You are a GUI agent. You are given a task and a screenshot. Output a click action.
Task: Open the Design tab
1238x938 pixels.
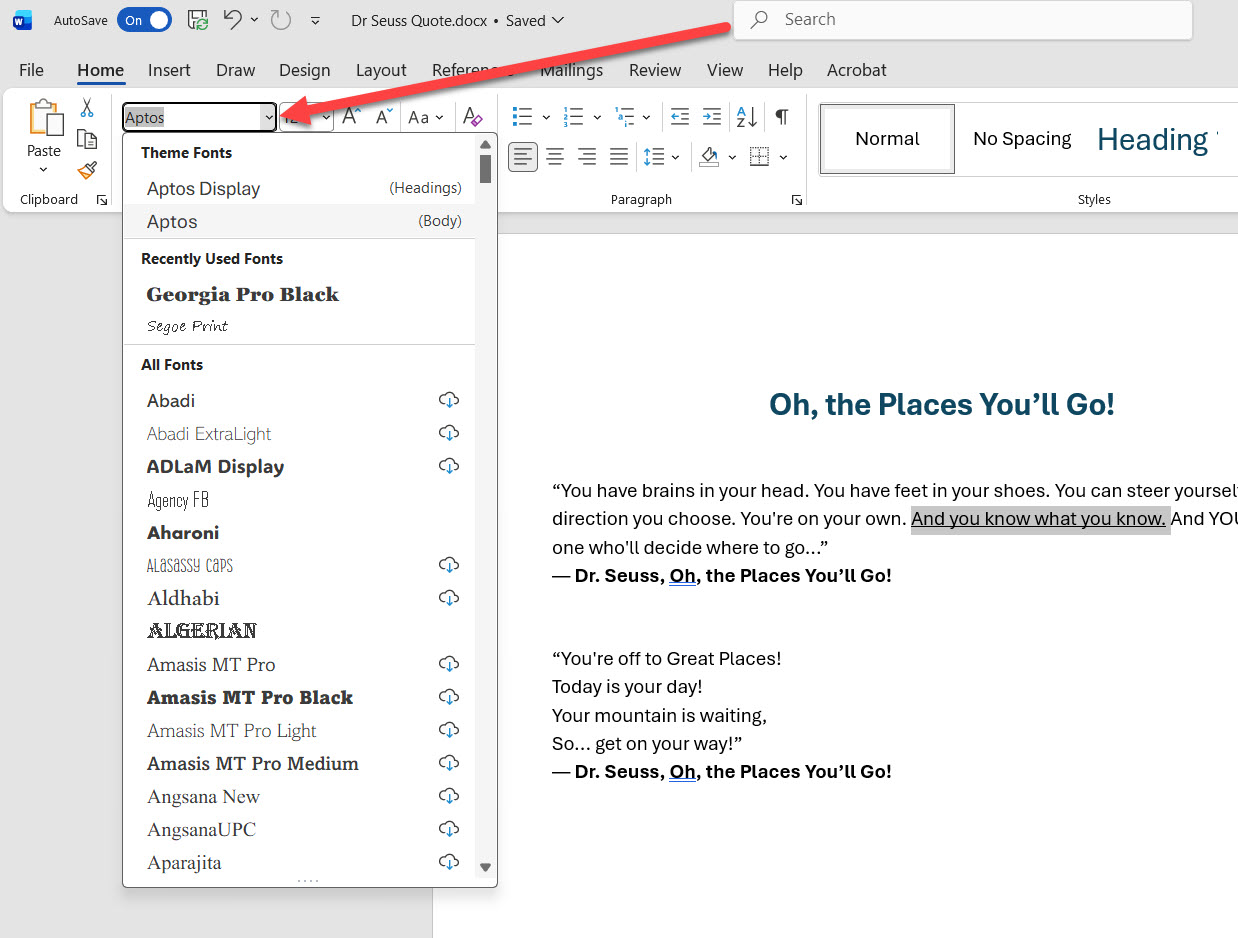(x=305, y=70)
